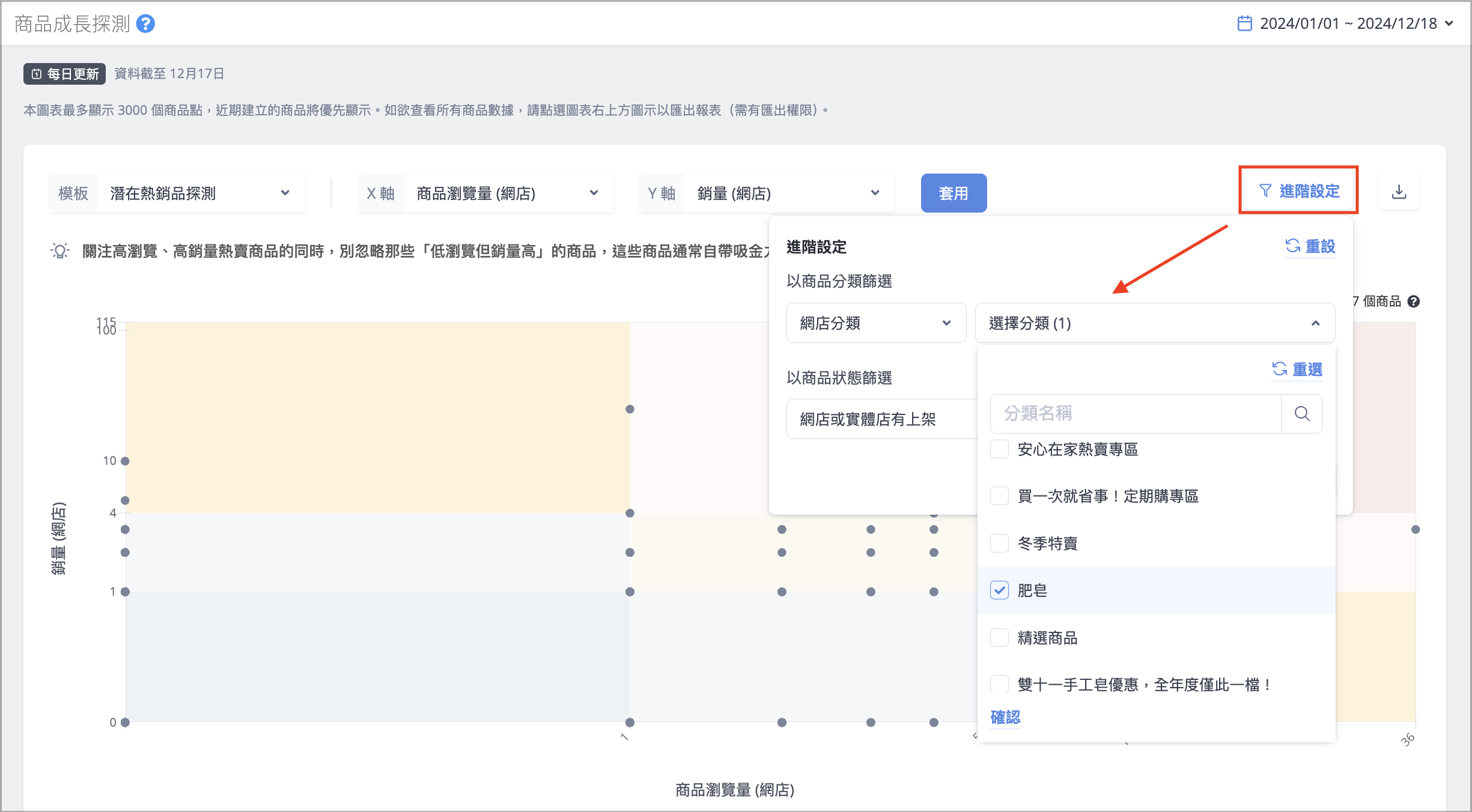1472x812 pixels.
Task: Check the 雙十一手工皂優惠 checkbox
Action: pyautogui.click(x=999, y=684)
